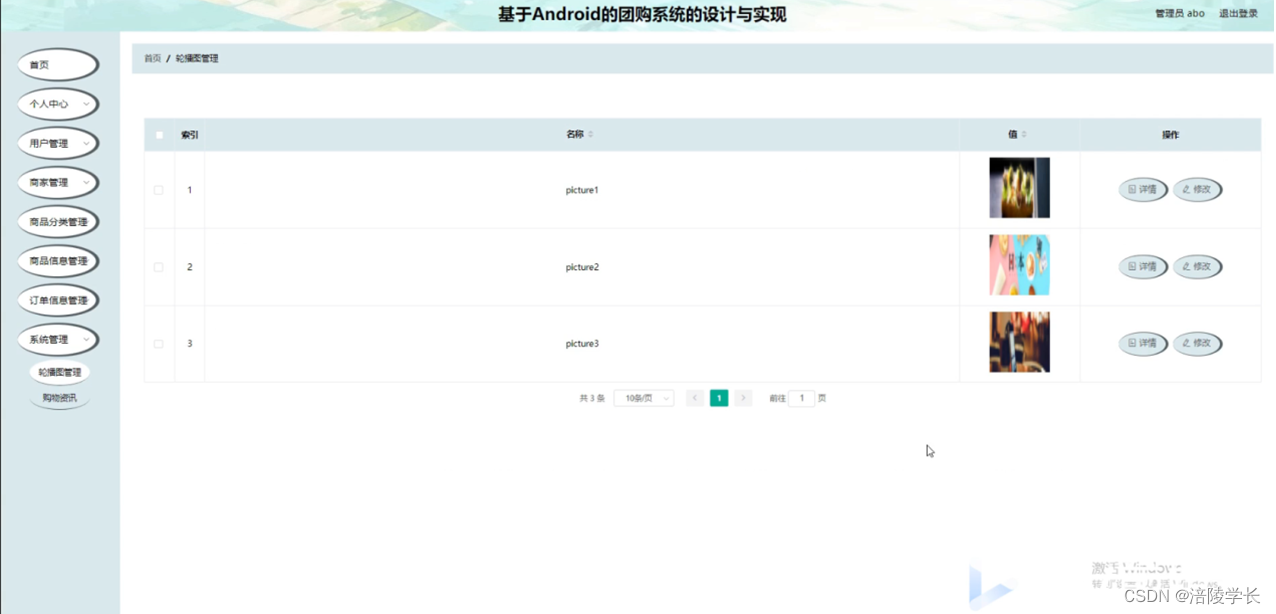Expand the 个人中心 sidebar menu
The height and width of the screenshot is (614, 1276).
57,104
